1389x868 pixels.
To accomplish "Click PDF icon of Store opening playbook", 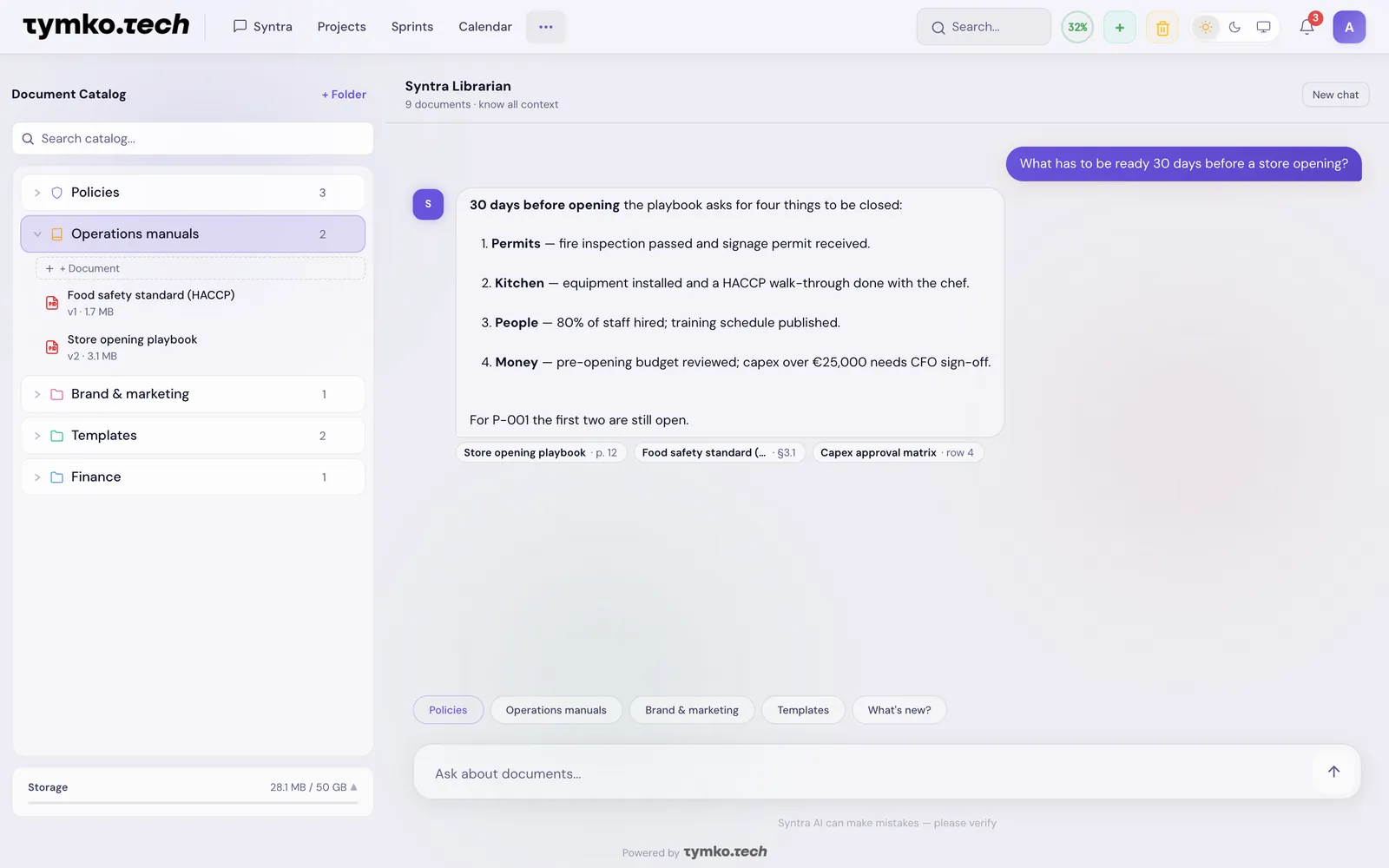I will (x=52, y=347).
